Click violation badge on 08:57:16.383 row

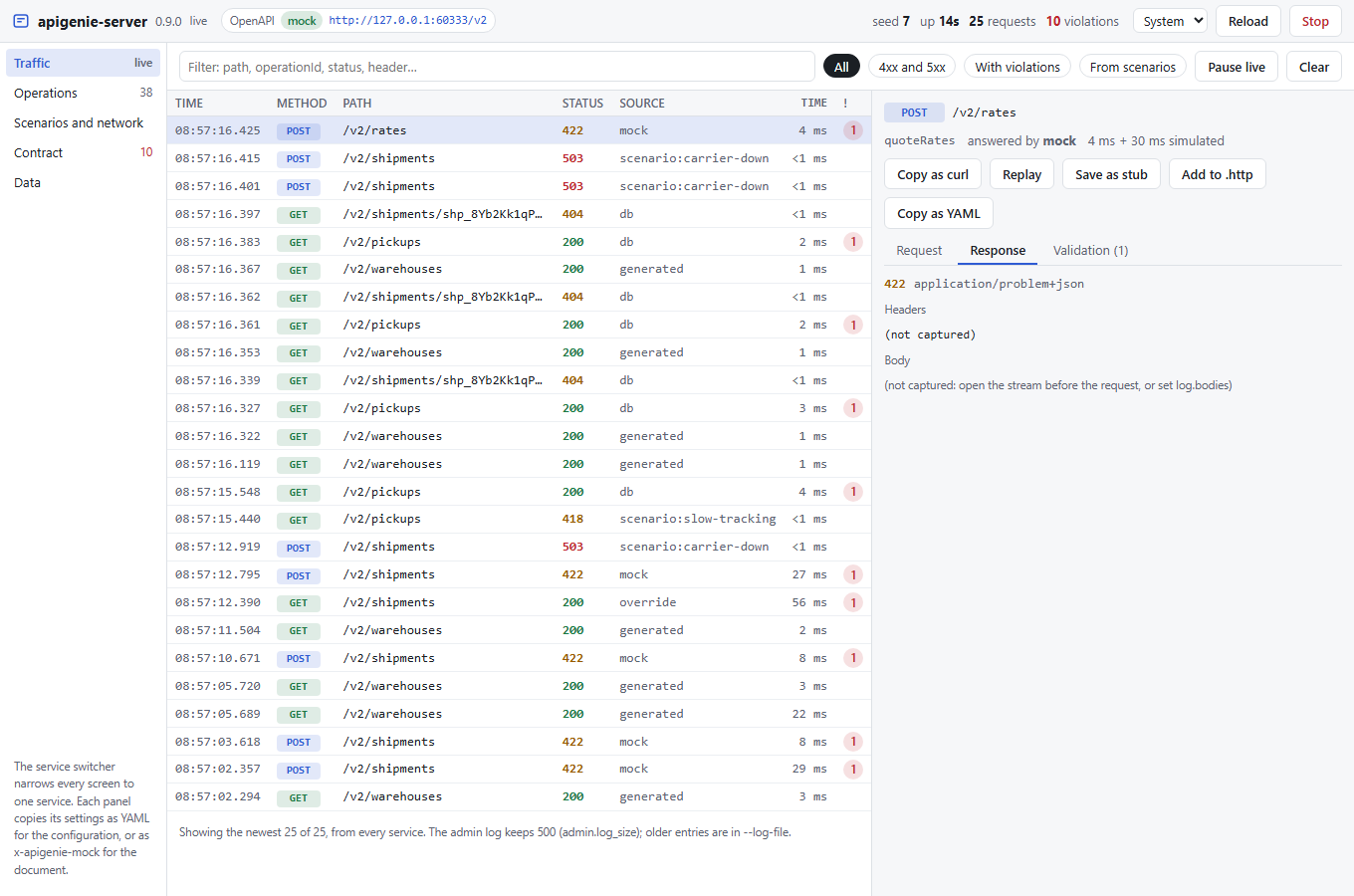point(853,242)
